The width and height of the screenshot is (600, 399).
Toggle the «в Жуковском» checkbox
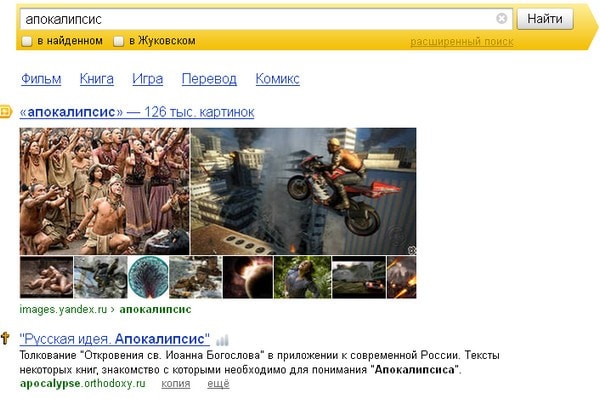coord(119,41)
